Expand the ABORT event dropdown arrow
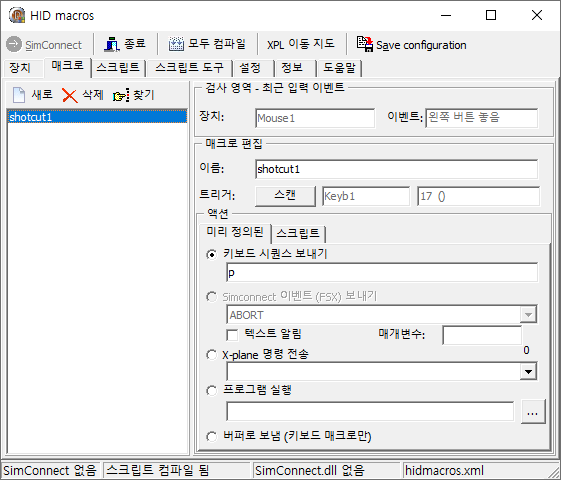Viewport: 561px width, 480px height. coord(528,315)
